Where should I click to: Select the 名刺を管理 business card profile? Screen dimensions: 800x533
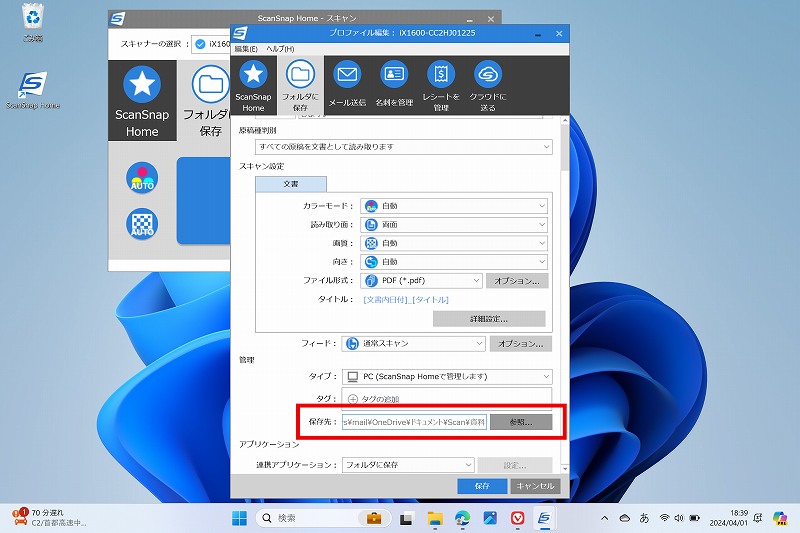[x=394, y=85]
